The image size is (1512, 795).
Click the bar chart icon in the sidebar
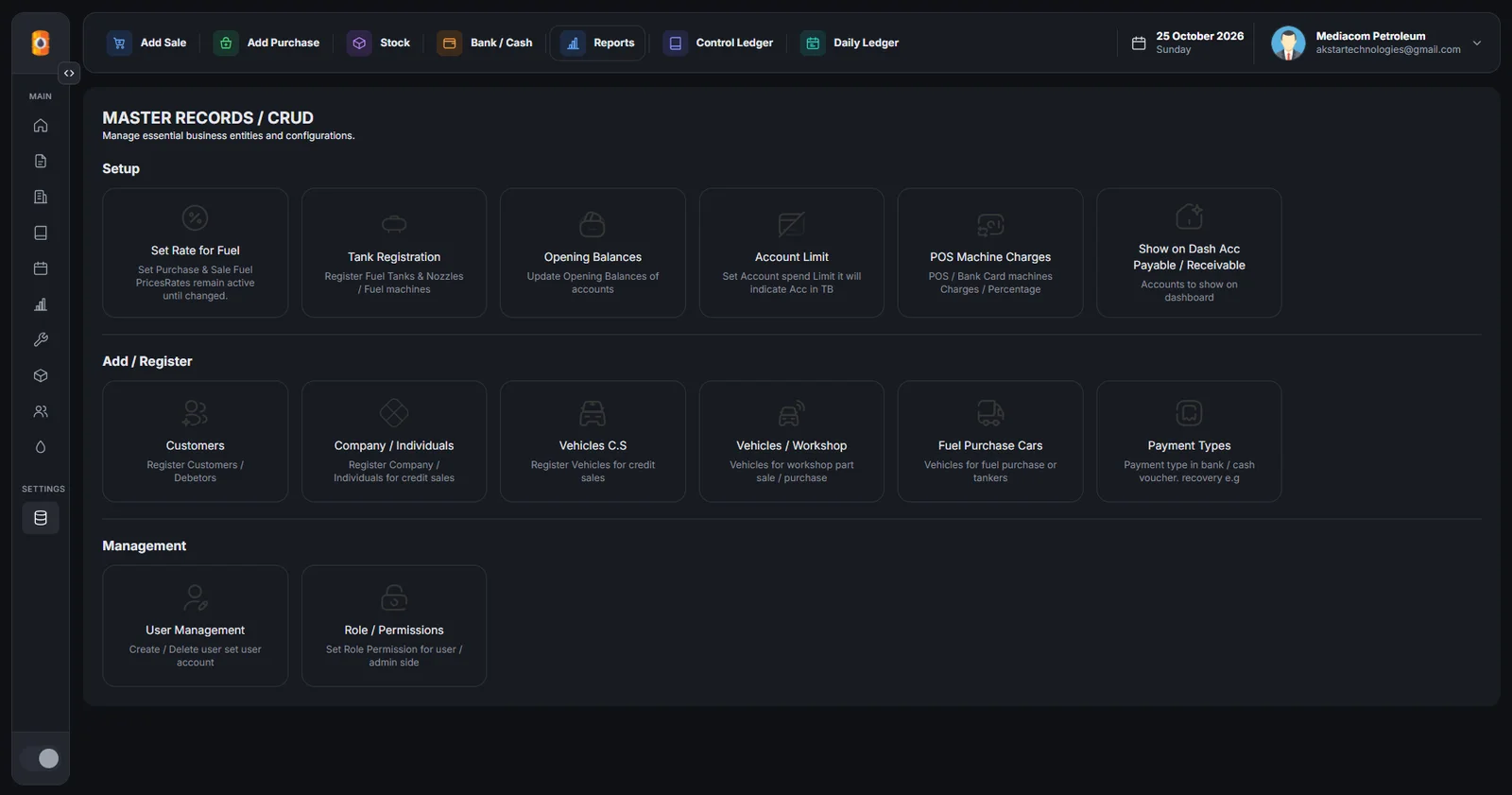point(41,304)
